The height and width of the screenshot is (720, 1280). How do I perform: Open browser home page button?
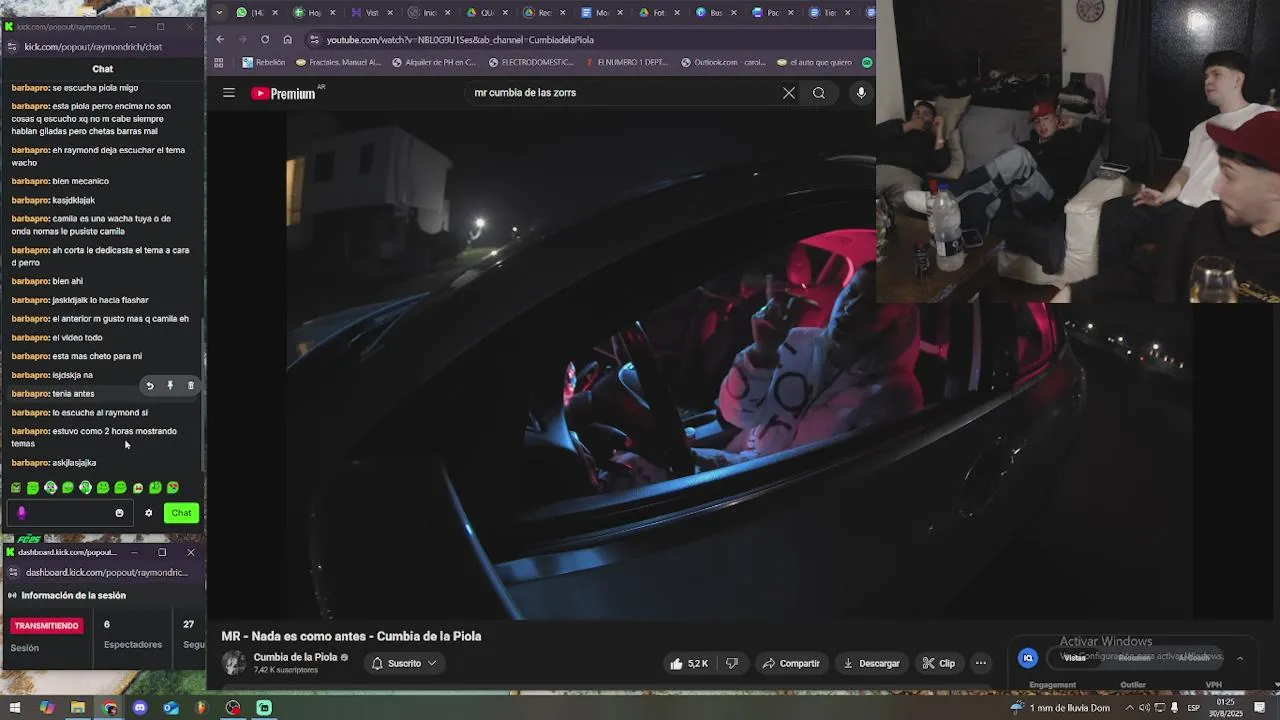tap(288, 39)
